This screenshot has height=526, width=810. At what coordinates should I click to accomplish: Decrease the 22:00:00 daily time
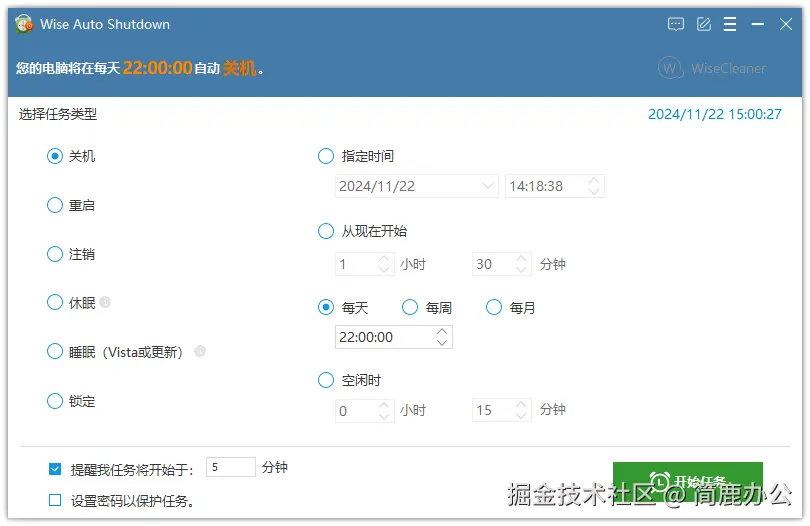pos(442,343)
